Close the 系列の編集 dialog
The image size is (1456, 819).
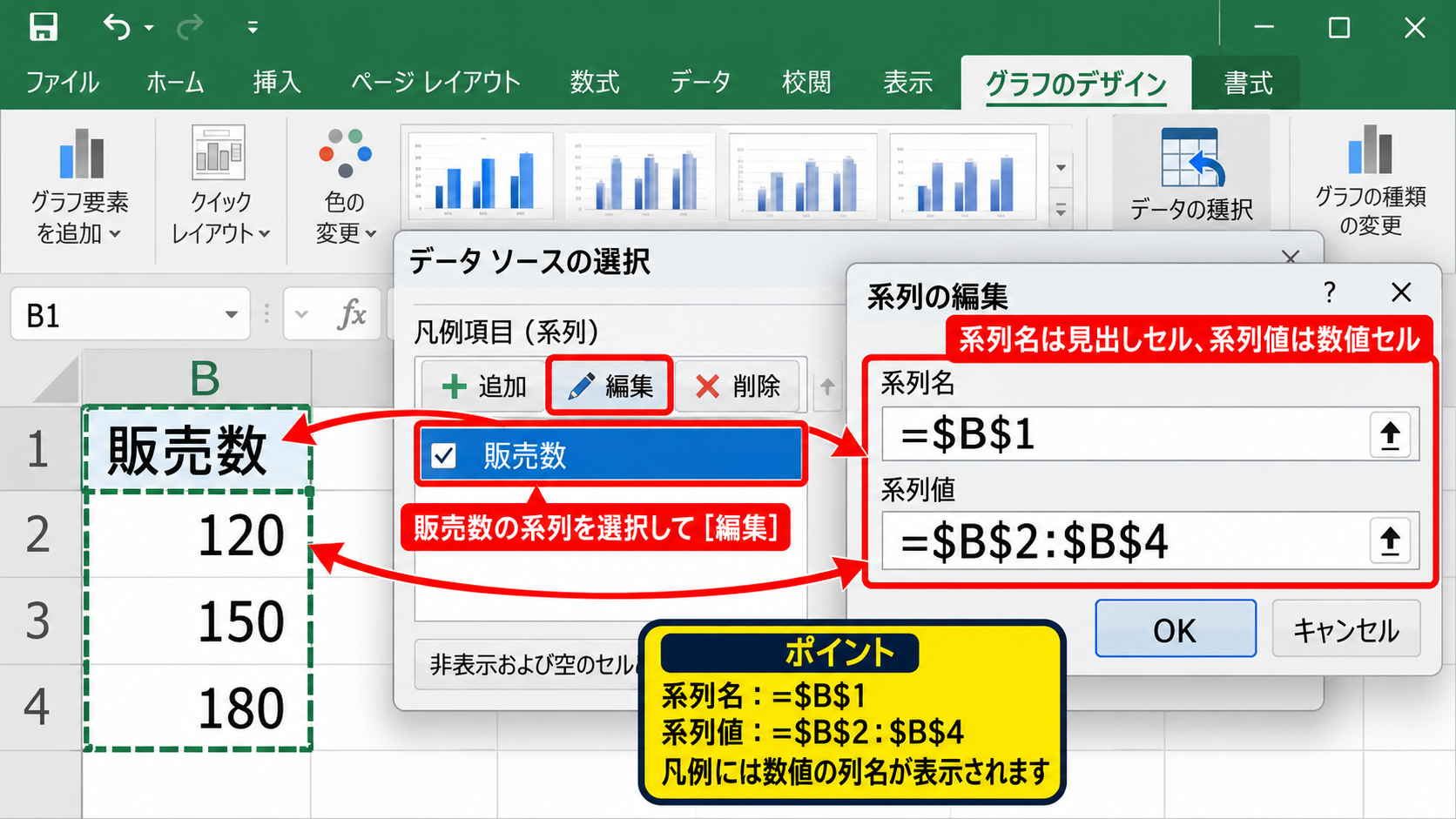coord(1401,292)
